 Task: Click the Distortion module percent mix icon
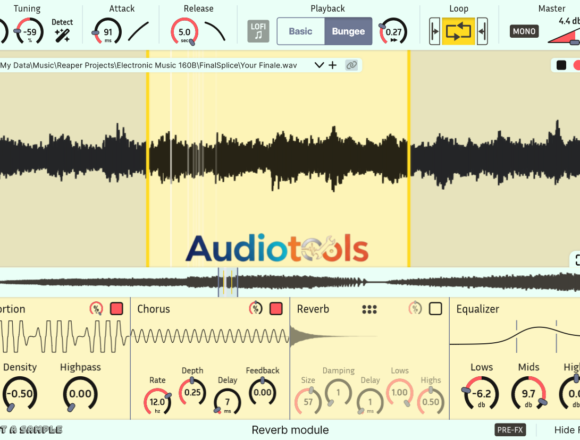96,309
